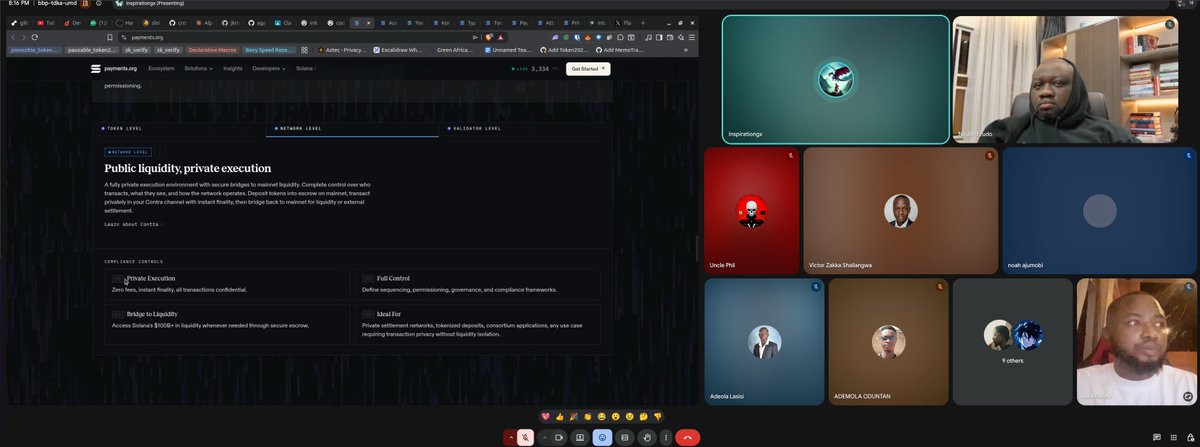Select the Adeola Lasisi participant tile
Viewport: 1200px width, 447px height.
pyautogui.click(x=764, y=342)
